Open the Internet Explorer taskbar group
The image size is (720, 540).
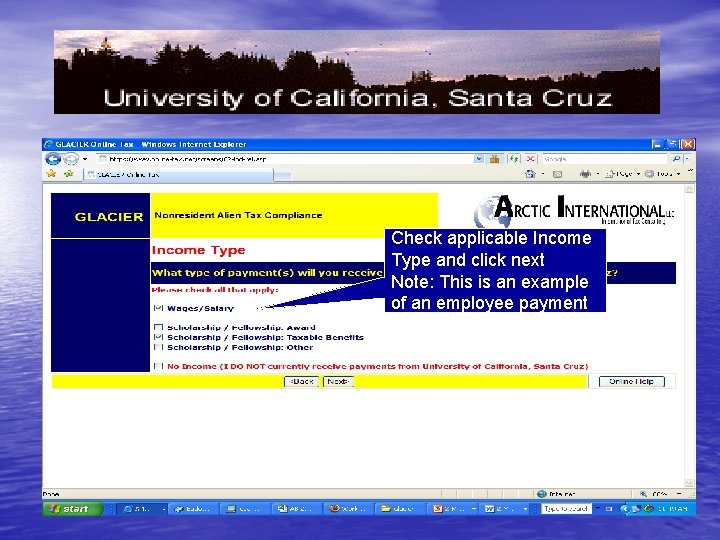point(143,509)
